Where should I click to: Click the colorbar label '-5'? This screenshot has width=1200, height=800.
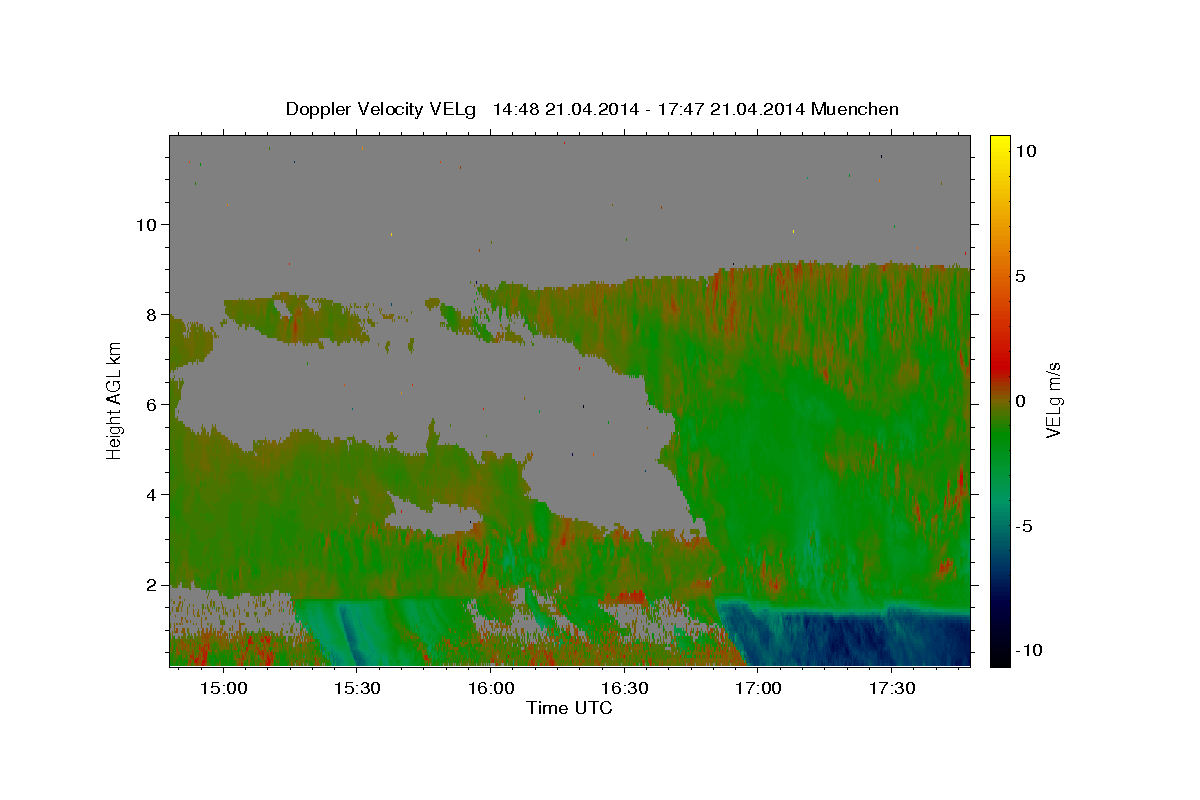pyautogui.click(x=1024, y=525)
